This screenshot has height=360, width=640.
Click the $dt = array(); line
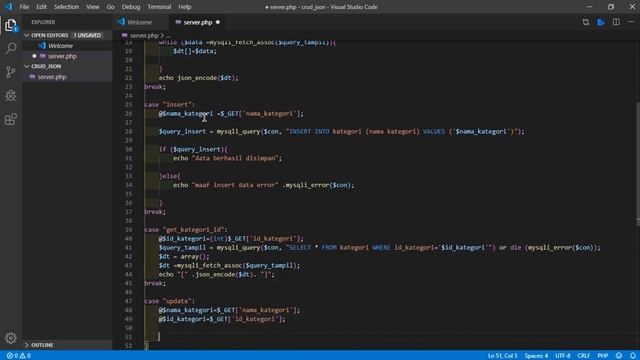(184, 256)
